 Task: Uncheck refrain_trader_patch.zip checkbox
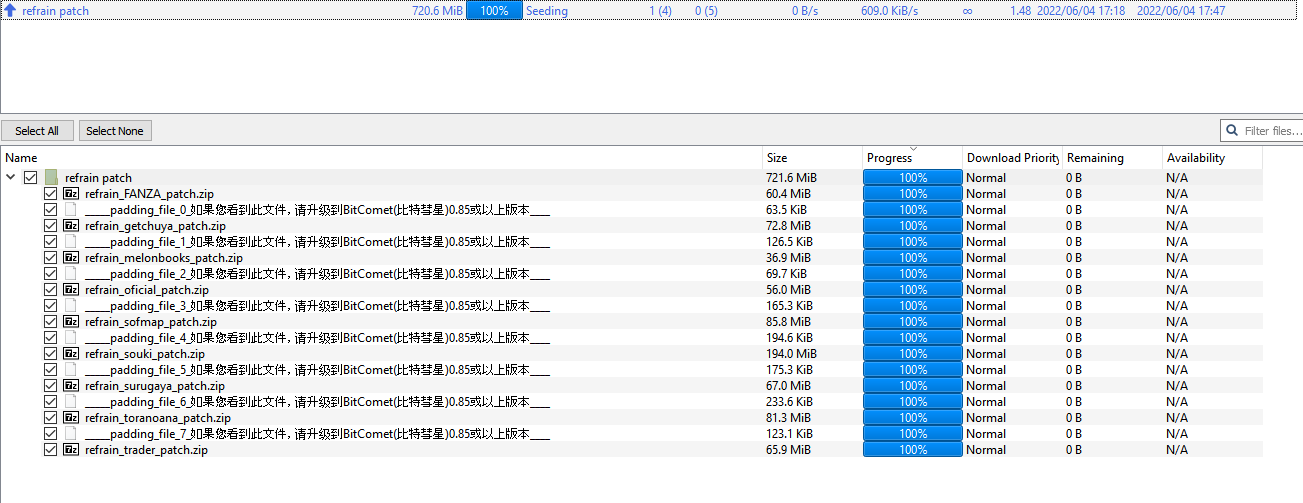click(x=51, y=450)
